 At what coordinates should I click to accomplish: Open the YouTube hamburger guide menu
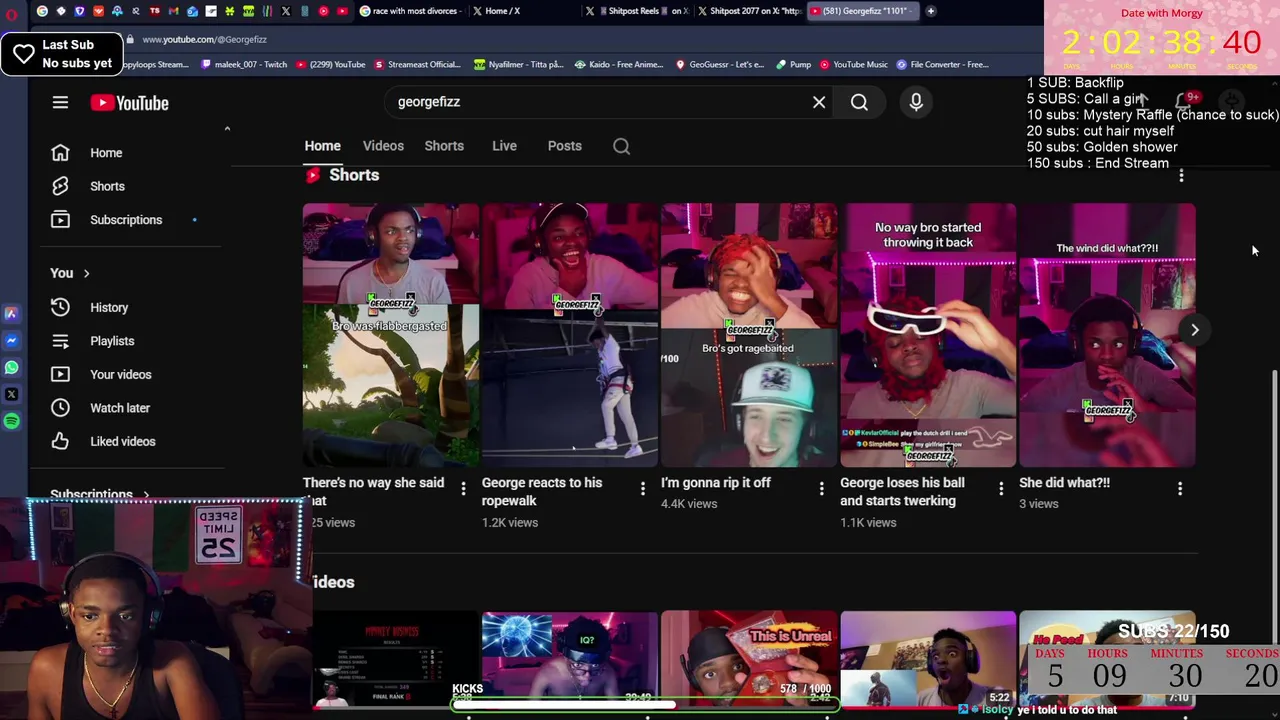click(60, 102)
